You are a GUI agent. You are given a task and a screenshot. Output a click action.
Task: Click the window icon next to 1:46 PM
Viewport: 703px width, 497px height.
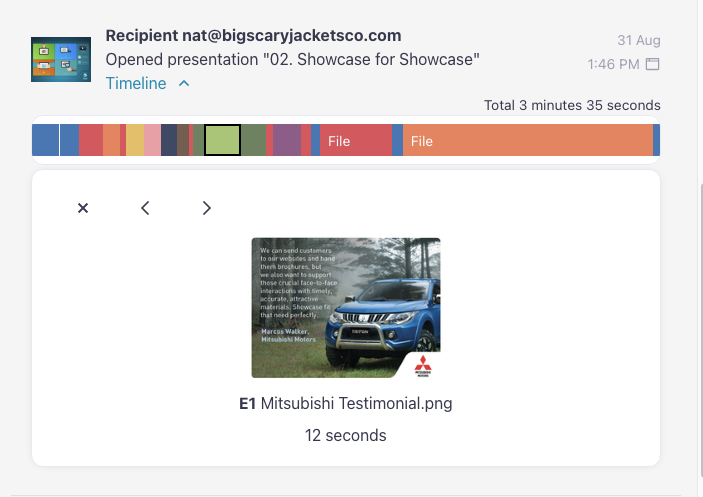point(652,64)
